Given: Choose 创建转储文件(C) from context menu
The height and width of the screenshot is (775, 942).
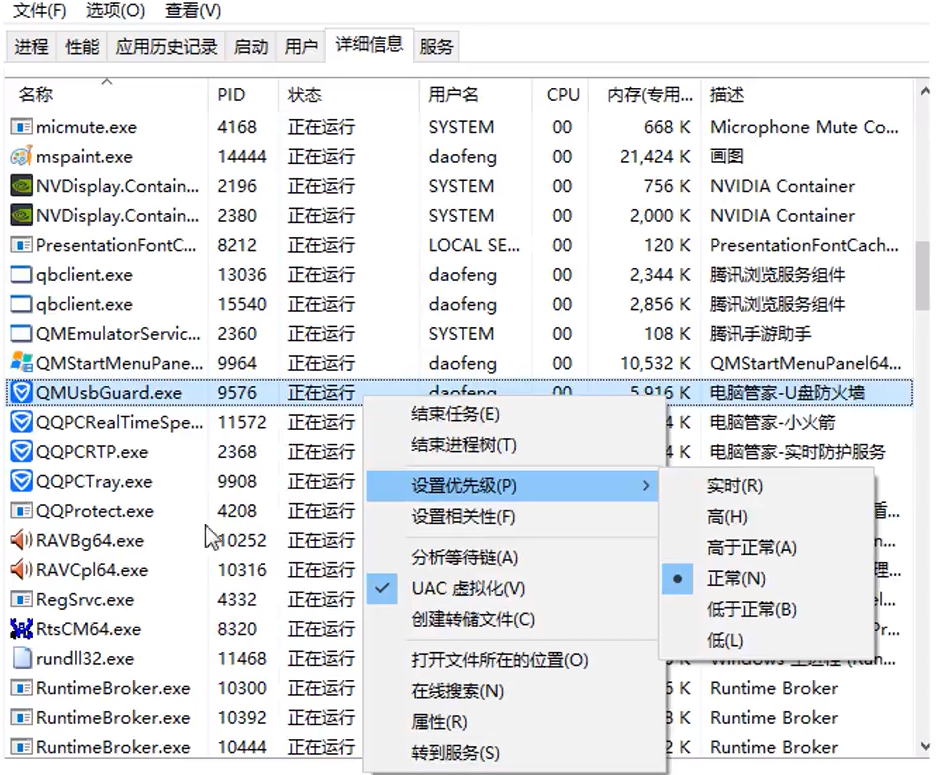Looking at the screenshot, I should [x=473, y=619].
